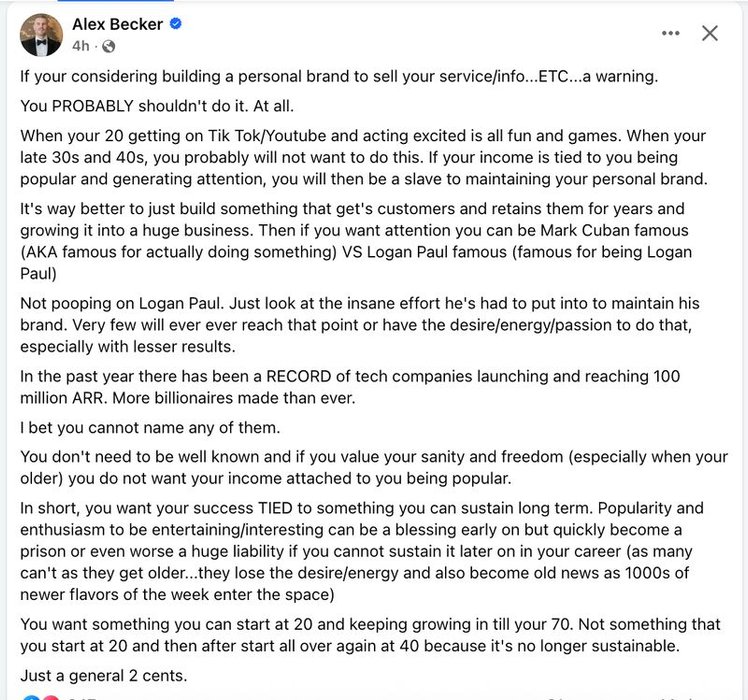
Task: Open the post's 4h timestamp link
Action: point(81,46)
